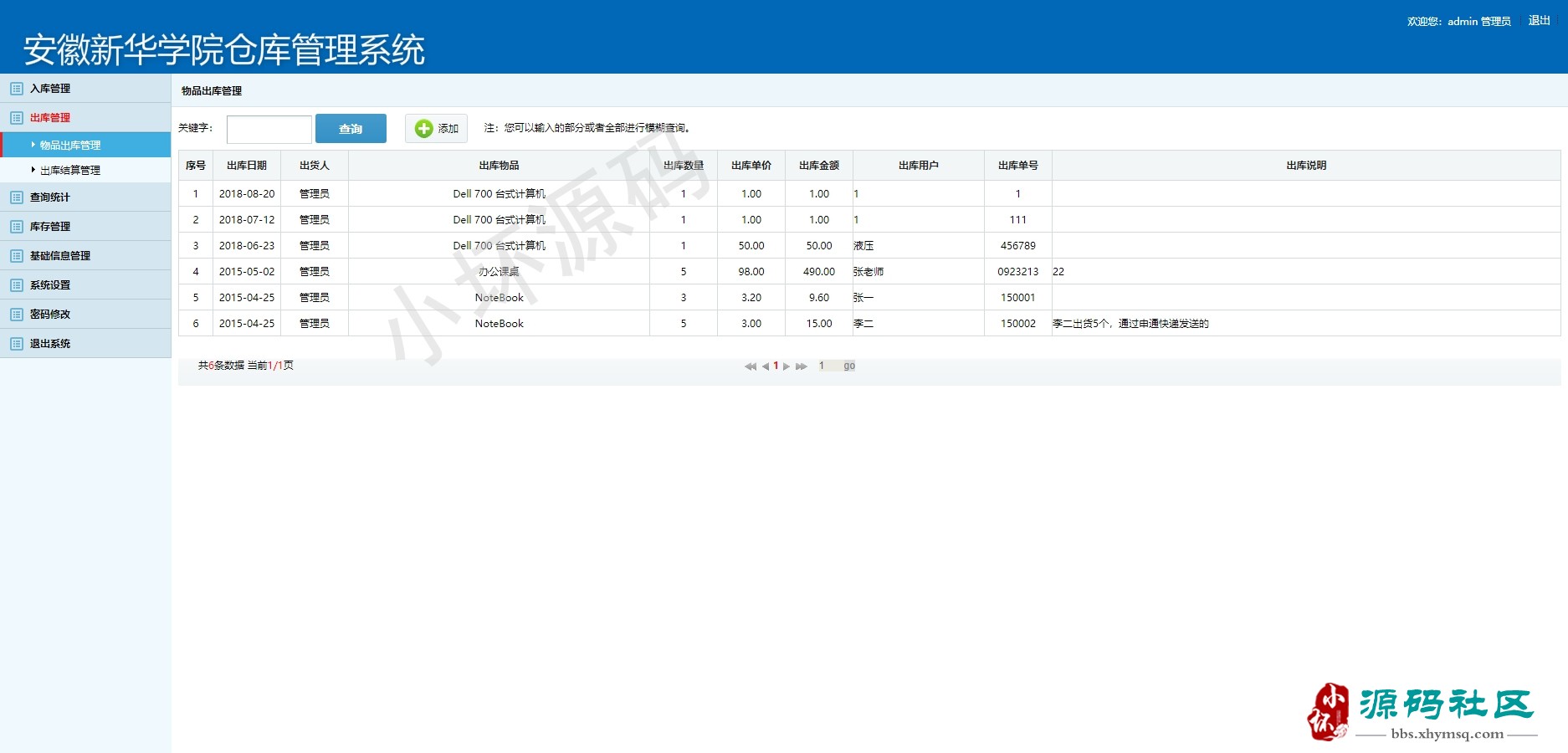Click the 退出系统 sidebar item
The height and width of the screenshot is (753, 1568).
point(50,344)
